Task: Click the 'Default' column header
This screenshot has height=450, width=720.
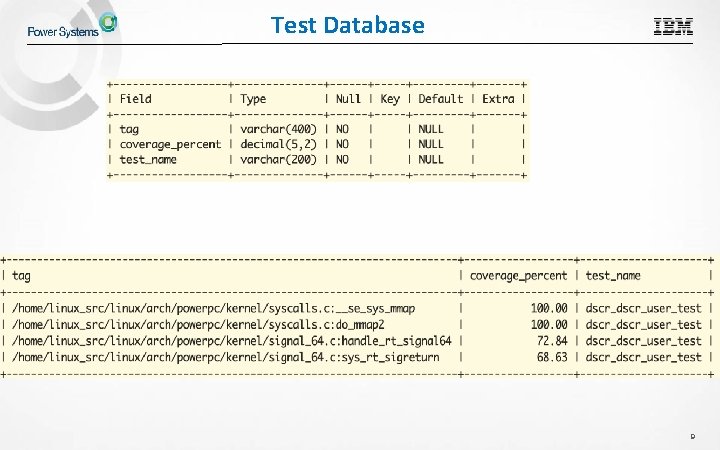Action: click(440, 99)
